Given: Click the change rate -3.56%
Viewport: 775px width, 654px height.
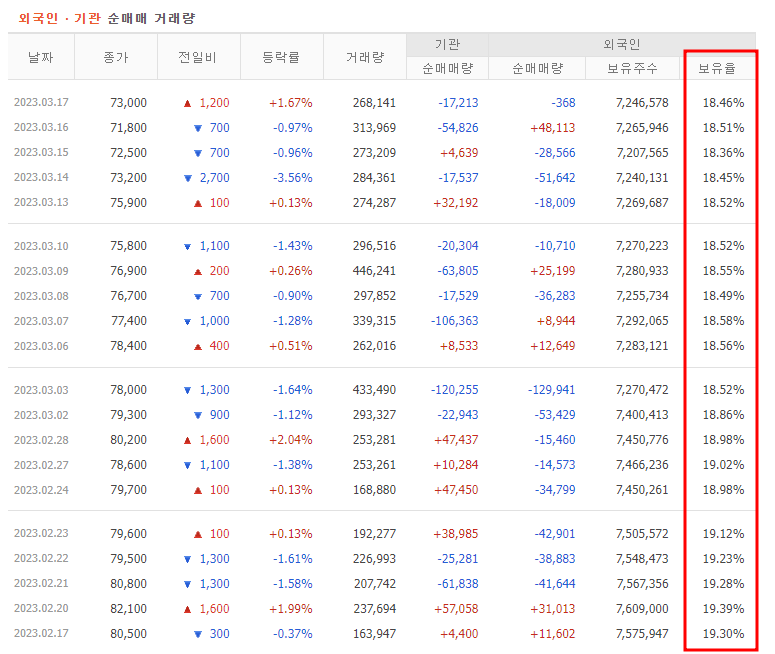Looking at the screenshot, I should (x=293, y=177).
